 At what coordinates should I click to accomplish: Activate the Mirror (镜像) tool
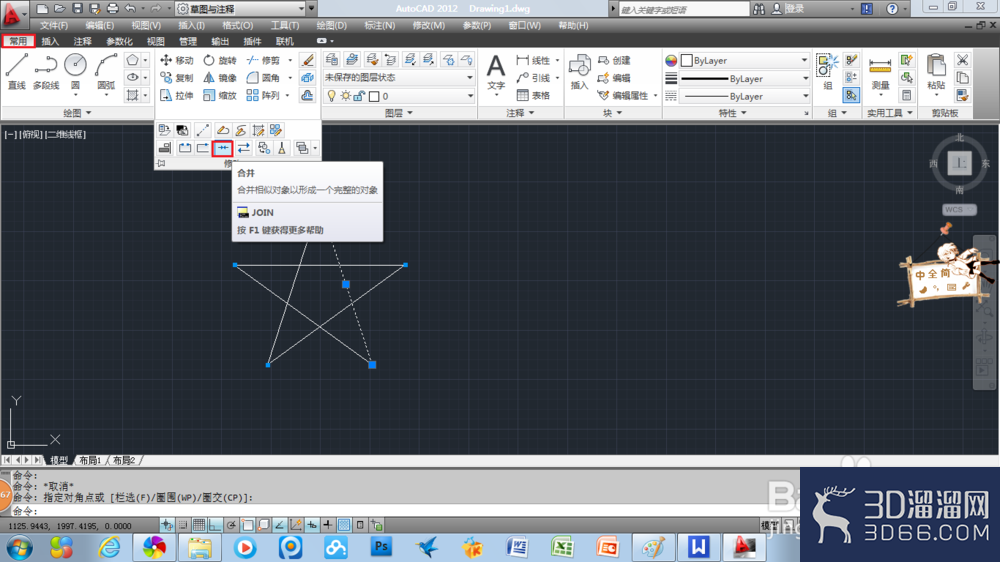click(219, 78)
